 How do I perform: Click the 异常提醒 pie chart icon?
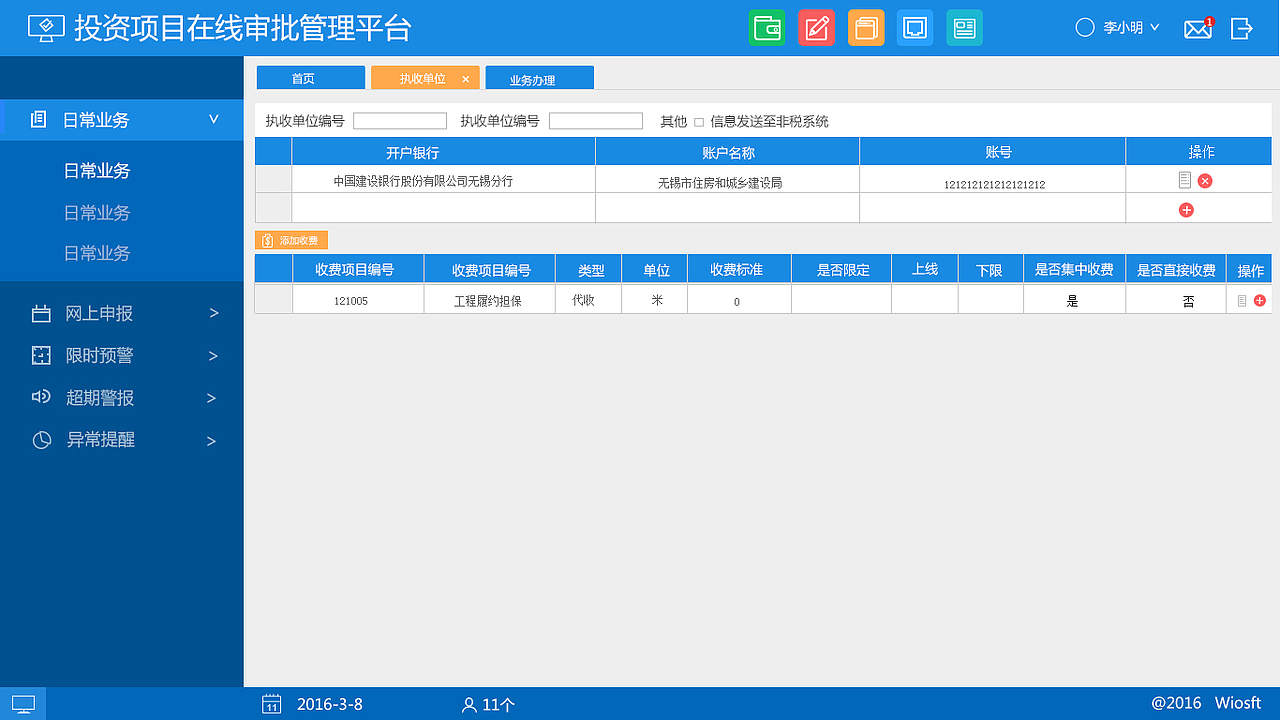pyautogui.click(x=42, y=440)
